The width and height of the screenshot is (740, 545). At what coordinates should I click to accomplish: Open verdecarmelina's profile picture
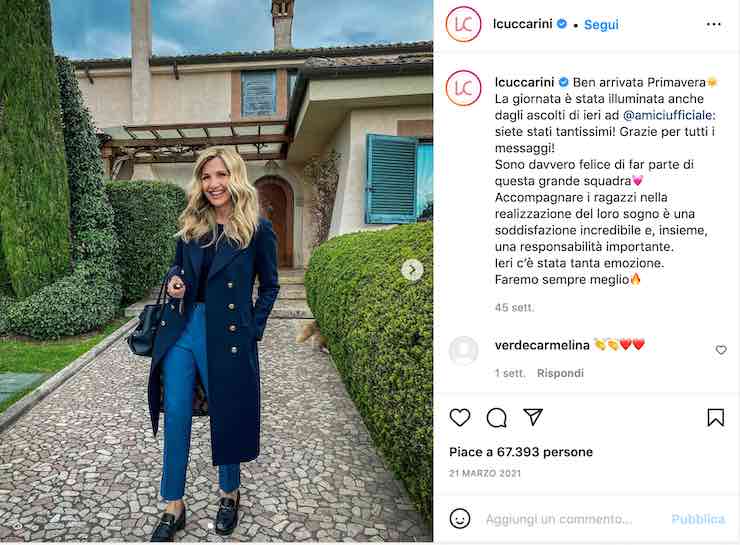coord(463,351)
